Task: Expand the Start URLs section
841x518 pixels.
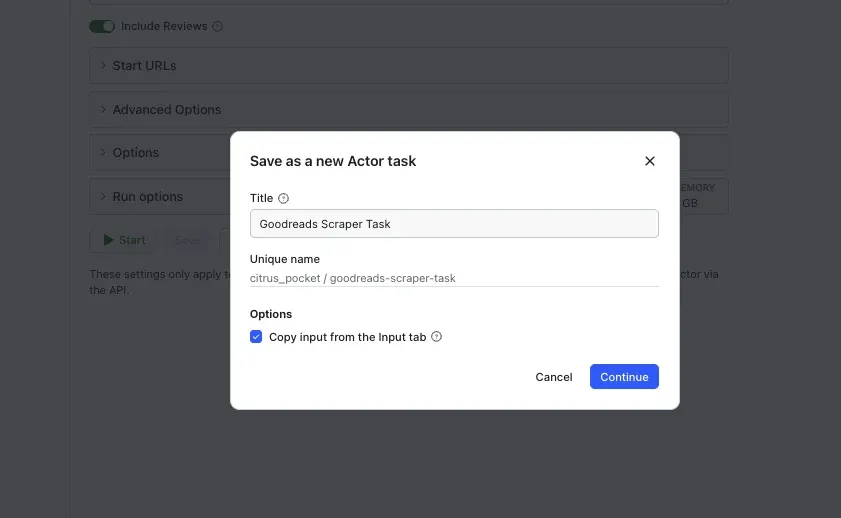Action: coord(409,65)
